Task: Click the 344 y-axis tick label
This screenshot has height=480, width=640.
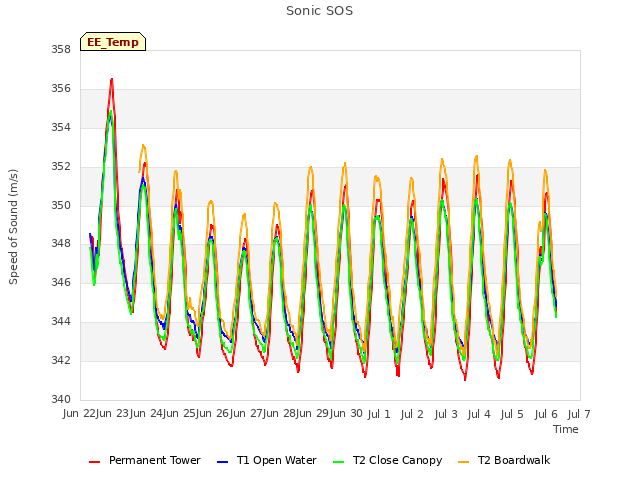Action: click(x=61, y=322)
